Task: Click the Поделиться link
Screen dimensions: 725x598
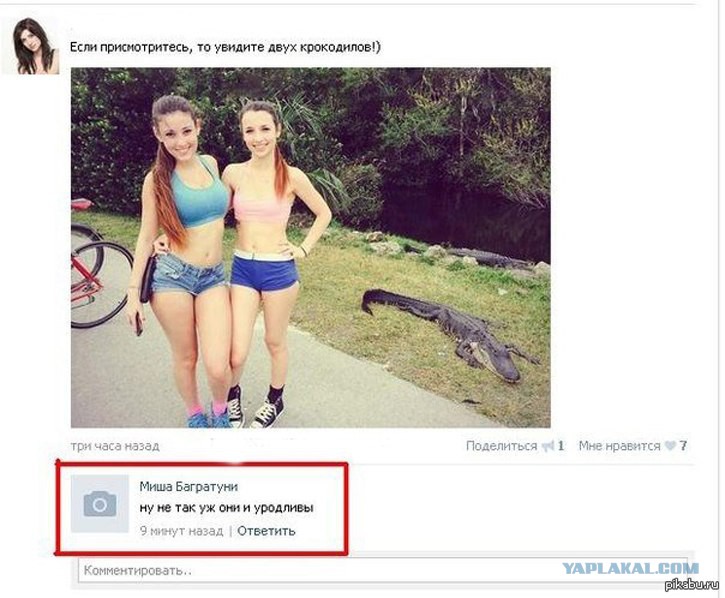Action: [501, 446]
